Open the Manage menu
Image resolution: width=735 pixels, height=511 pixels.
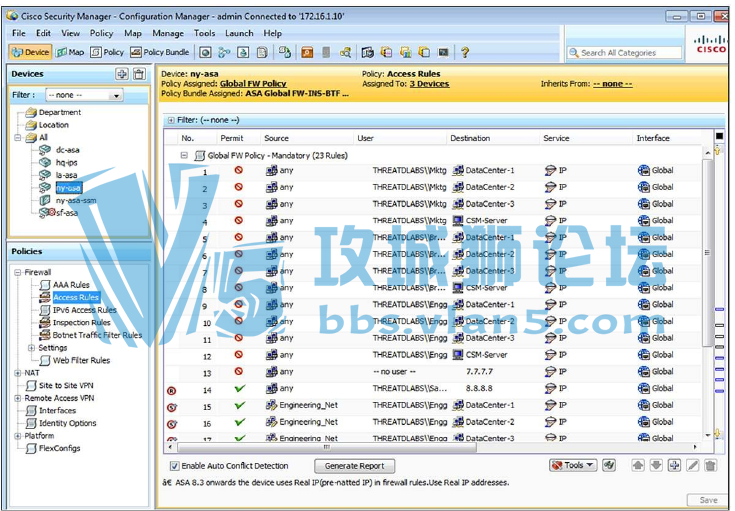click(x=168, y=33)
